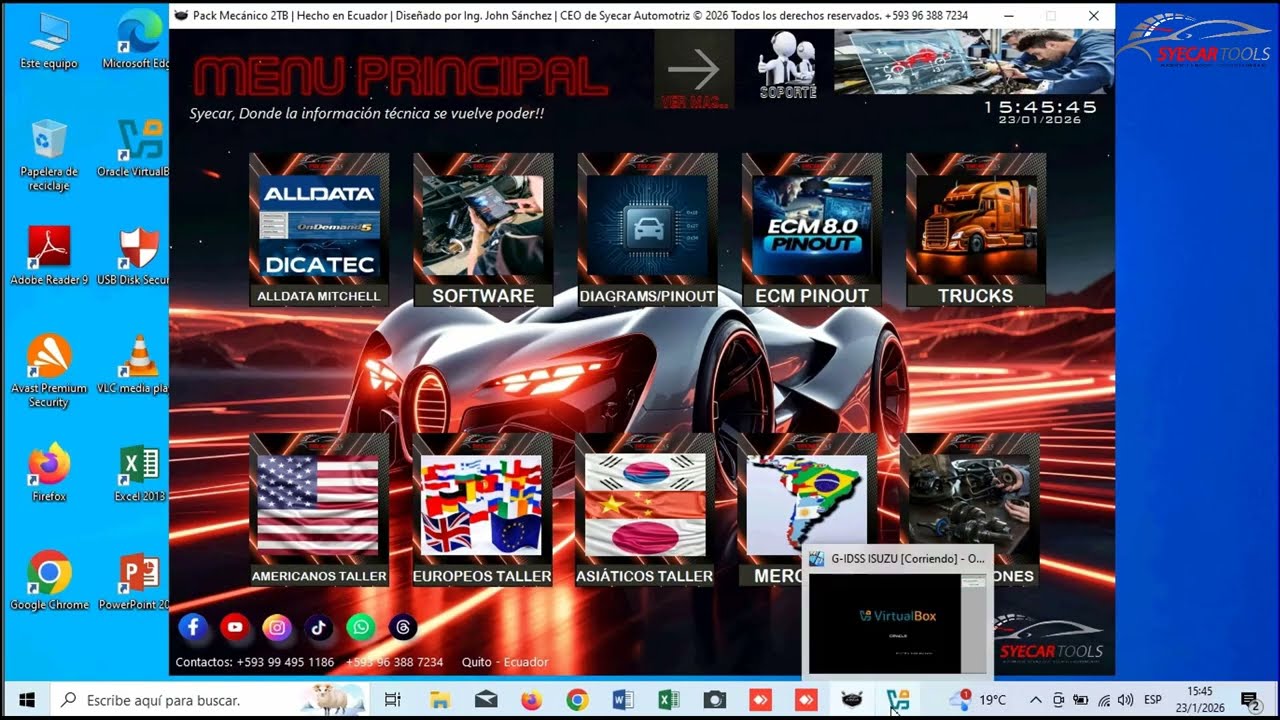Image resolution: width=1280 pixels, height=720 pixels.
Task: Click the contact number +593 99 495 1186
Action: 285,662
